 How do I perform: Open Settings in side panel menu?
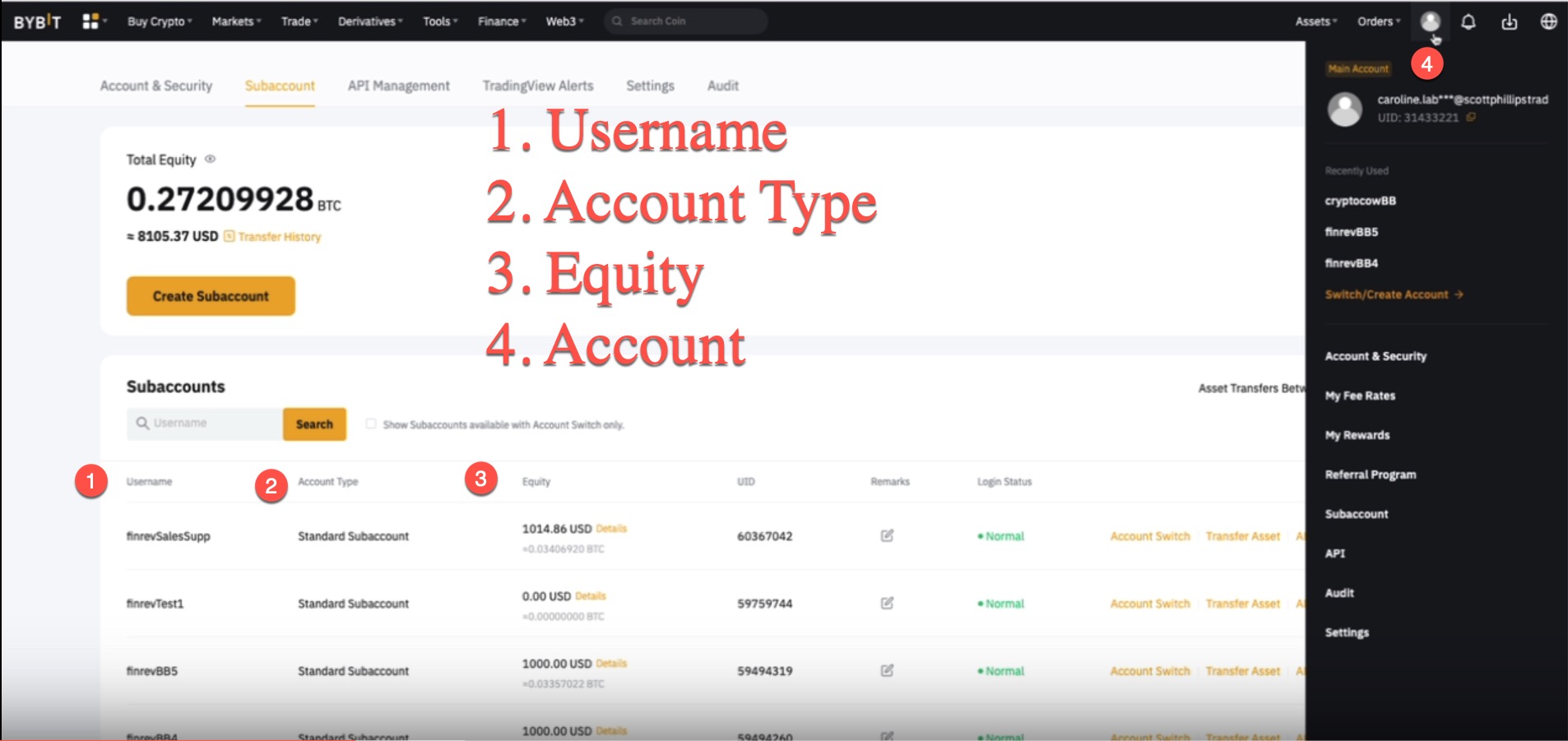[1347, 632]
